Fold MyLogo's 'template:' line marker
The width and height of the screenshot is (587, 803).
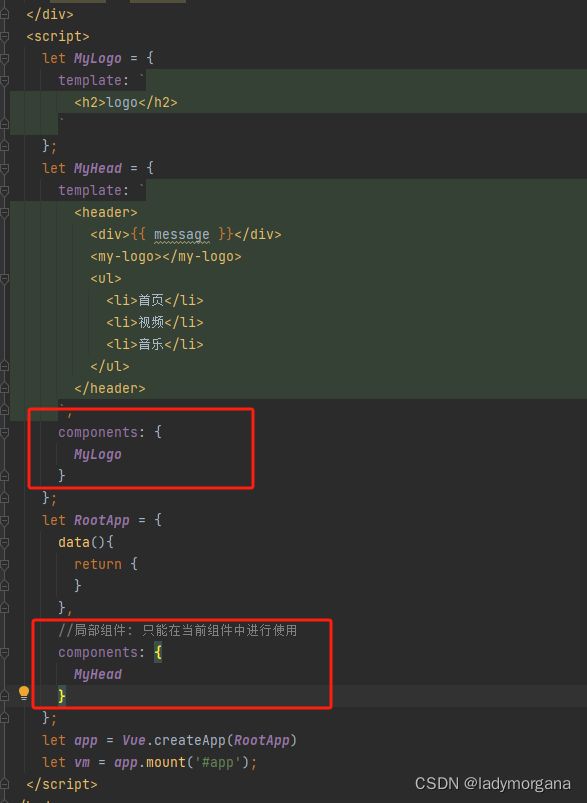pos(5,81)
